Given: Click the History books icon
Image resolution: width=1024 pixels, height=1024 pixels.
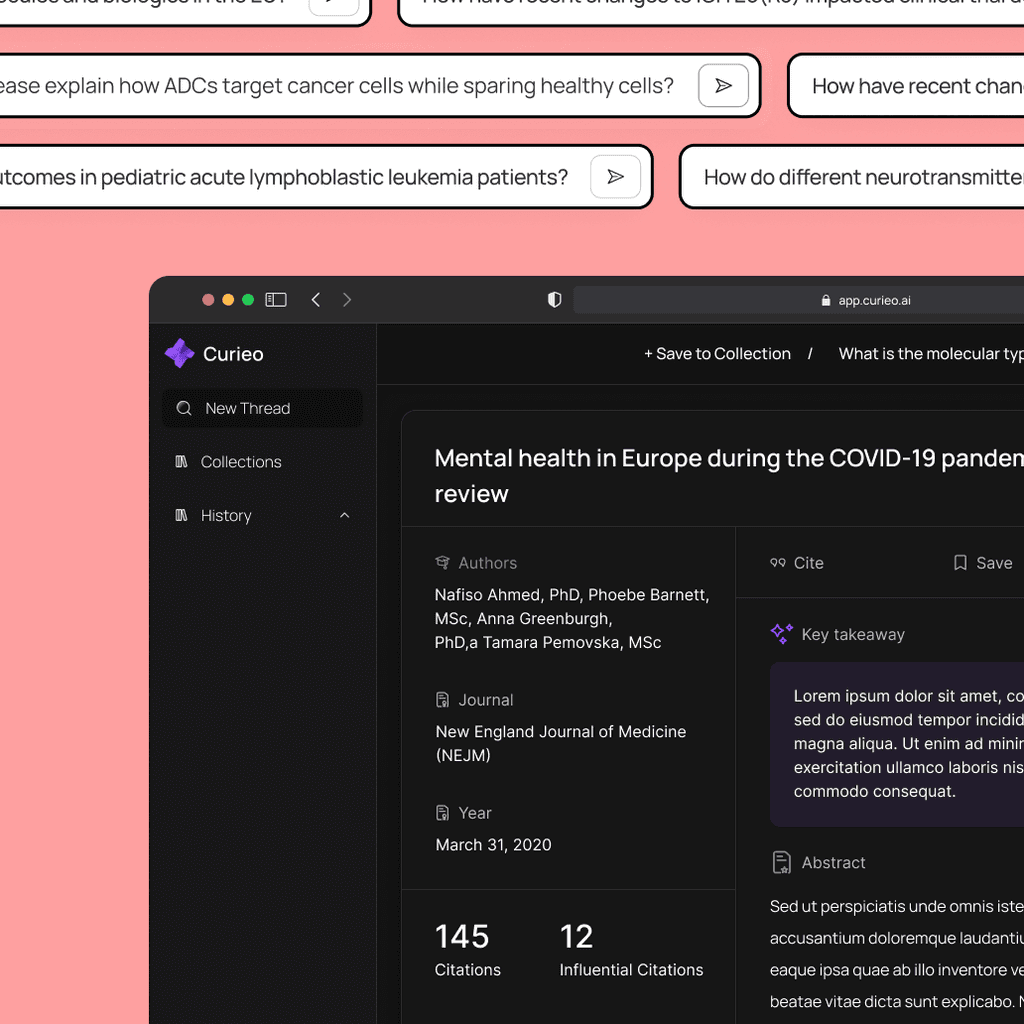Looking at the screenshot, I should pyautogui.click(x=182, y=515).
